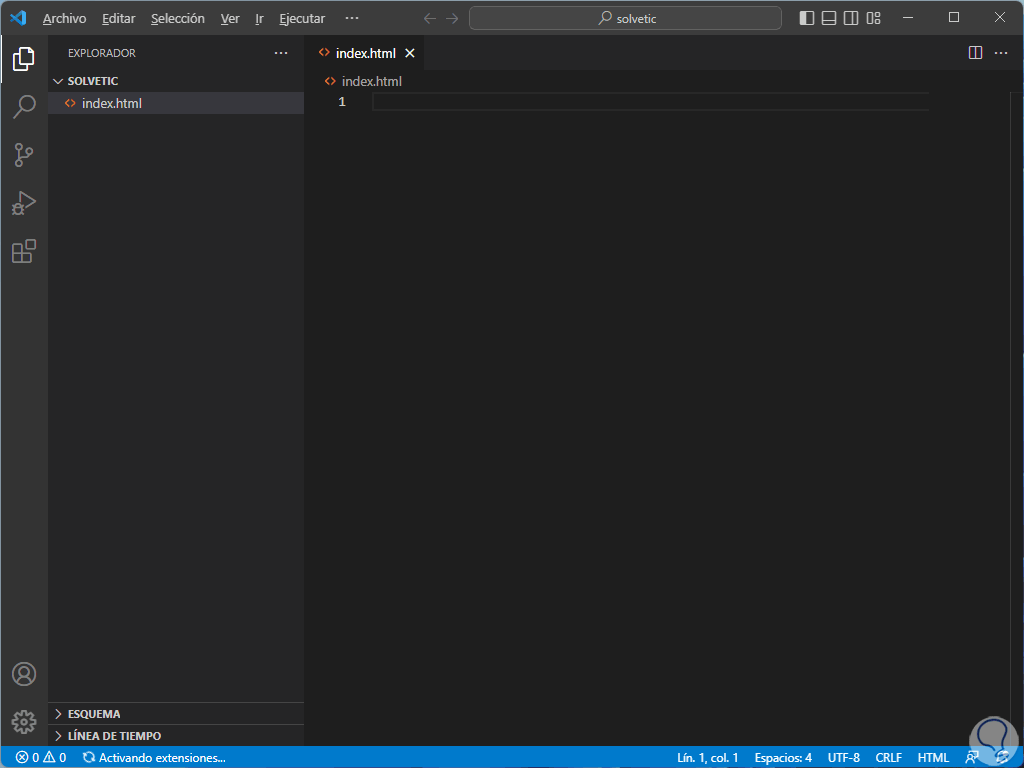Maximize the VS Code window

coord(953,18)
